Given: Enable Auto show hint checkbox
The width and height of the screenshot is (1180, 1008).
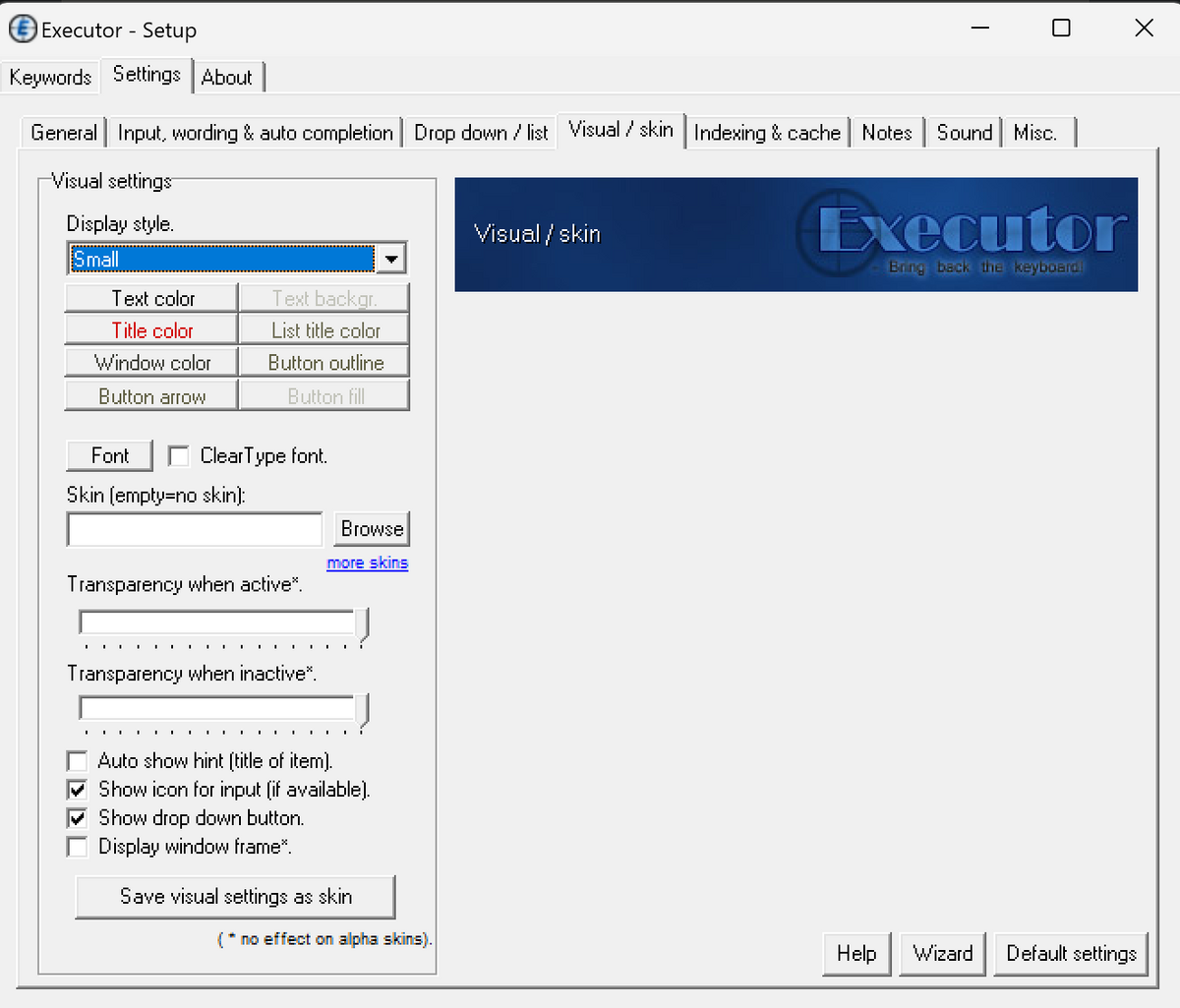Looking at the screenshot, I should coord(77,761).
